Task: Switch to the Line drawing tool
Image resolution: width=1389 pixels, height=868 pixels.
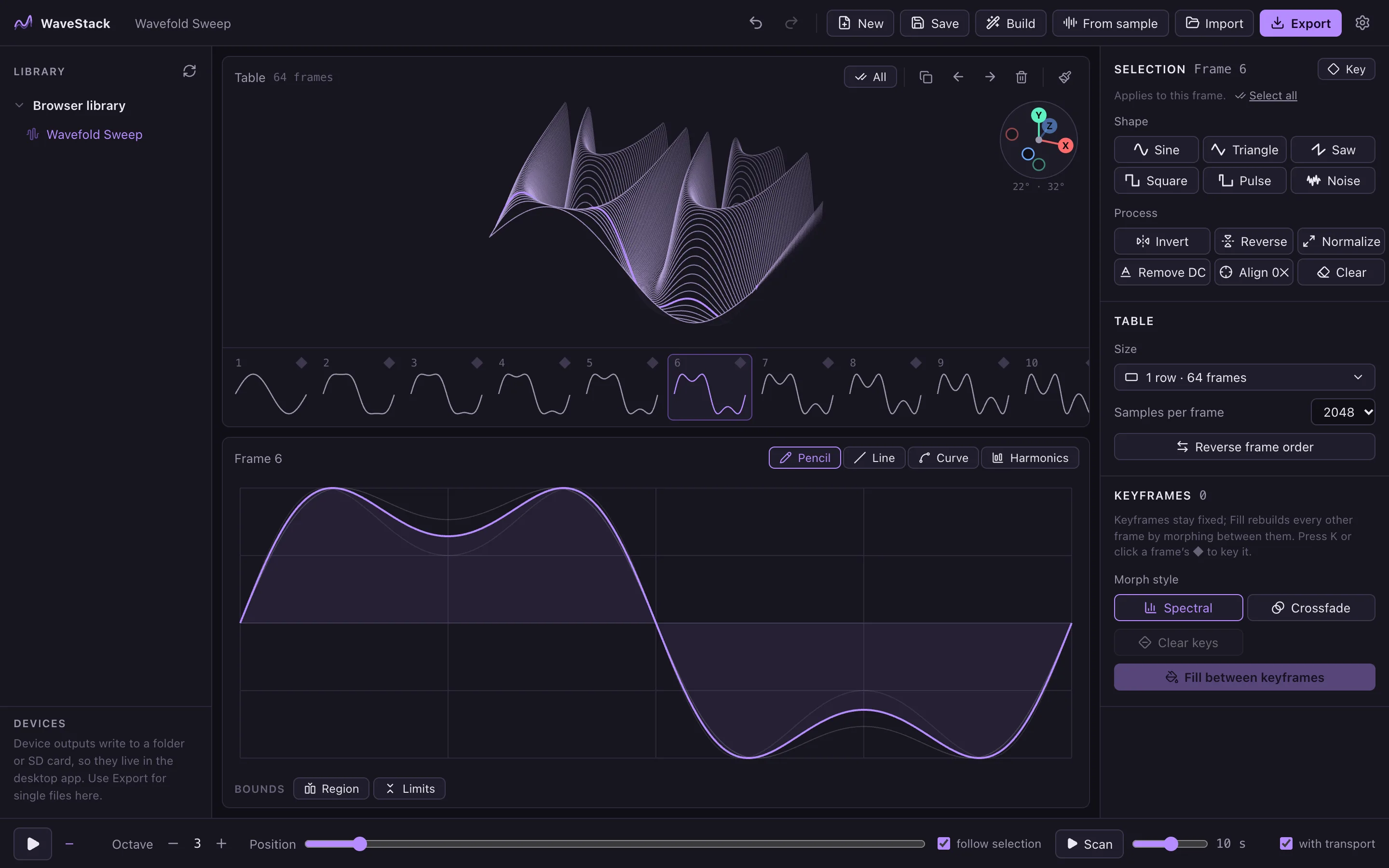Action: point(874,458)
